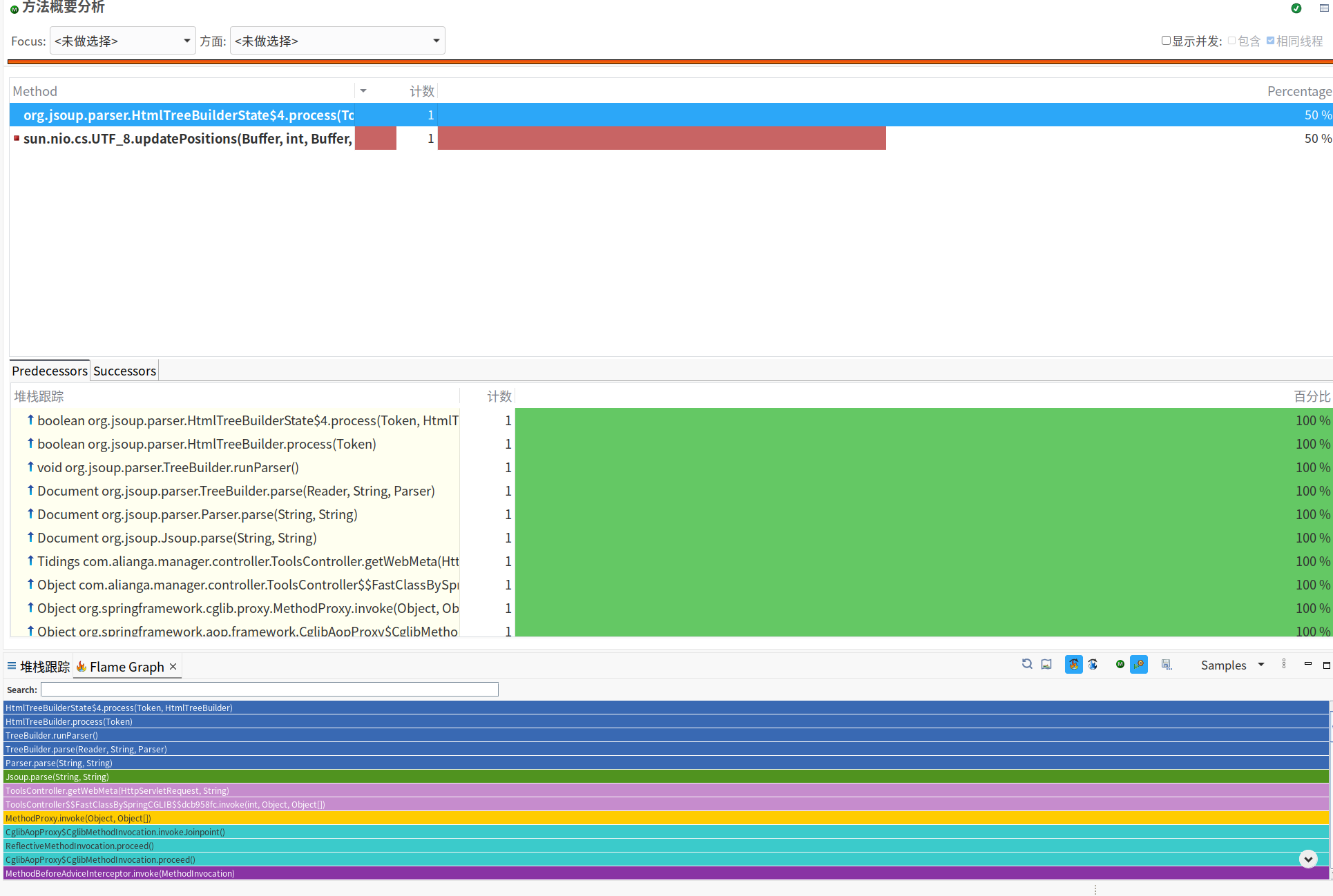Open the 方面 combo box

click(337, 41)
